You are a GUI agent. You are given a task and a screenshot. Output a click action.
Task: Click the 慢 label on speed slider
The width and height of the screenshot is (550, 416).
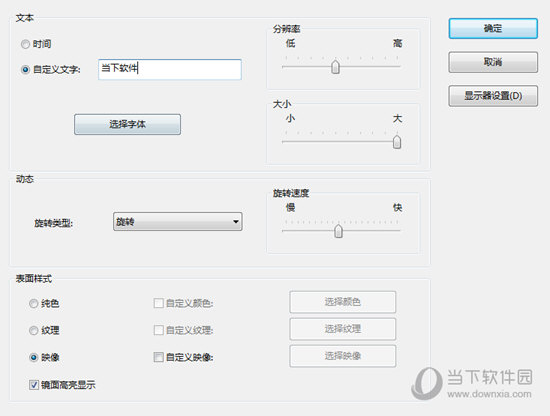[x=290, y=208]
